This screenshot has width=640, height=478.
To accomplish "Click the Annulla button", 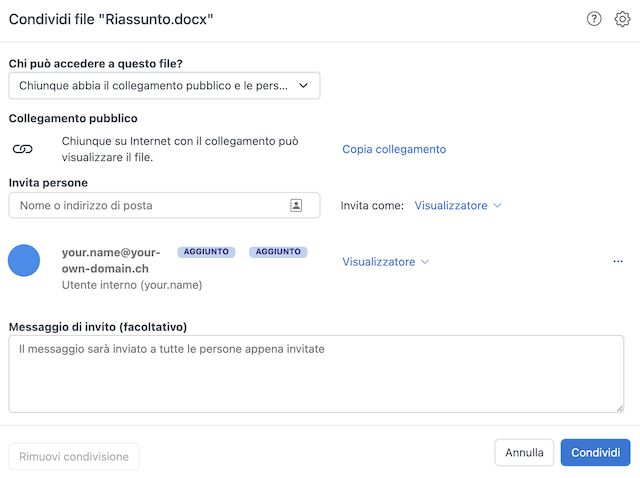I will coord(524,452).
